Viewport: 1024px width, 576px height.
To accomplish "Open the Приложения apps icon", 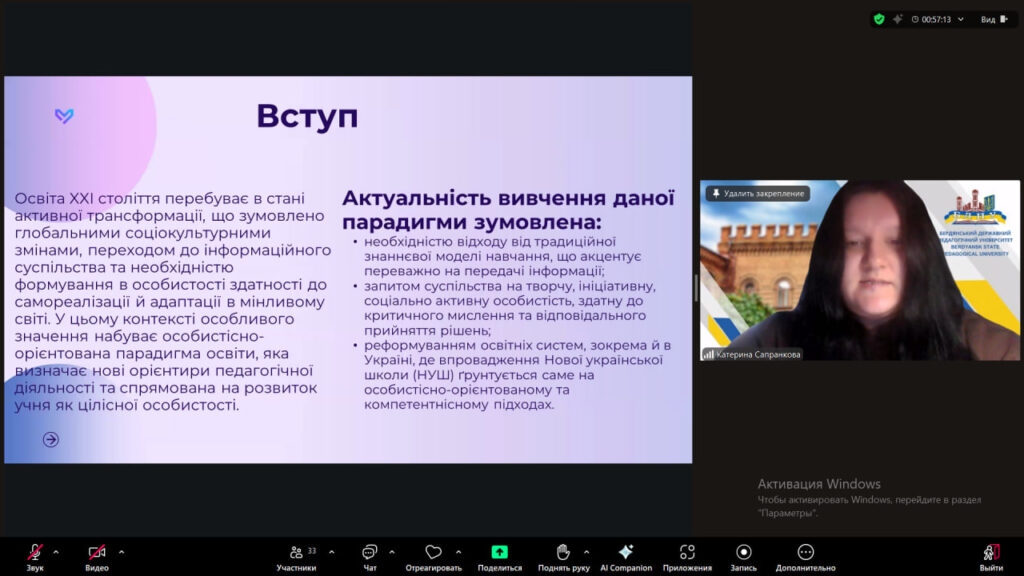I will (687, 553).
